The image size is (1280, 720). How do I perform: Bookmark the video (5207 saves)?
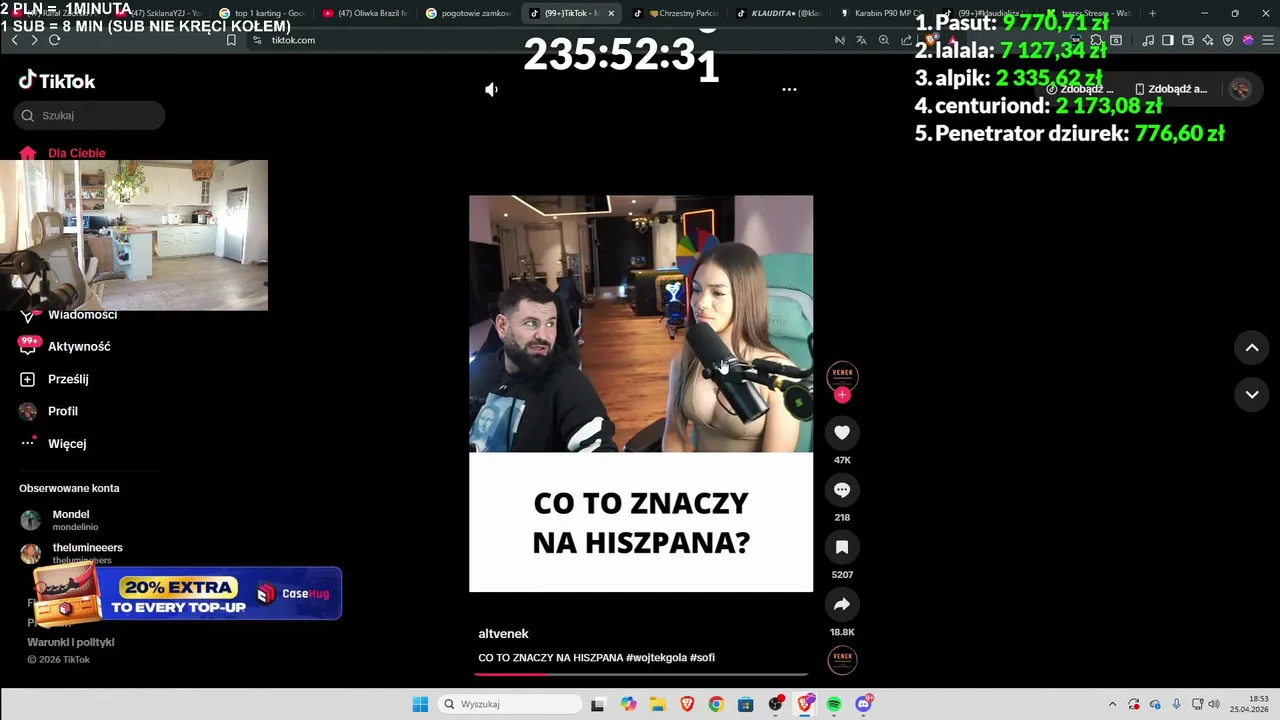click(842, 547)
